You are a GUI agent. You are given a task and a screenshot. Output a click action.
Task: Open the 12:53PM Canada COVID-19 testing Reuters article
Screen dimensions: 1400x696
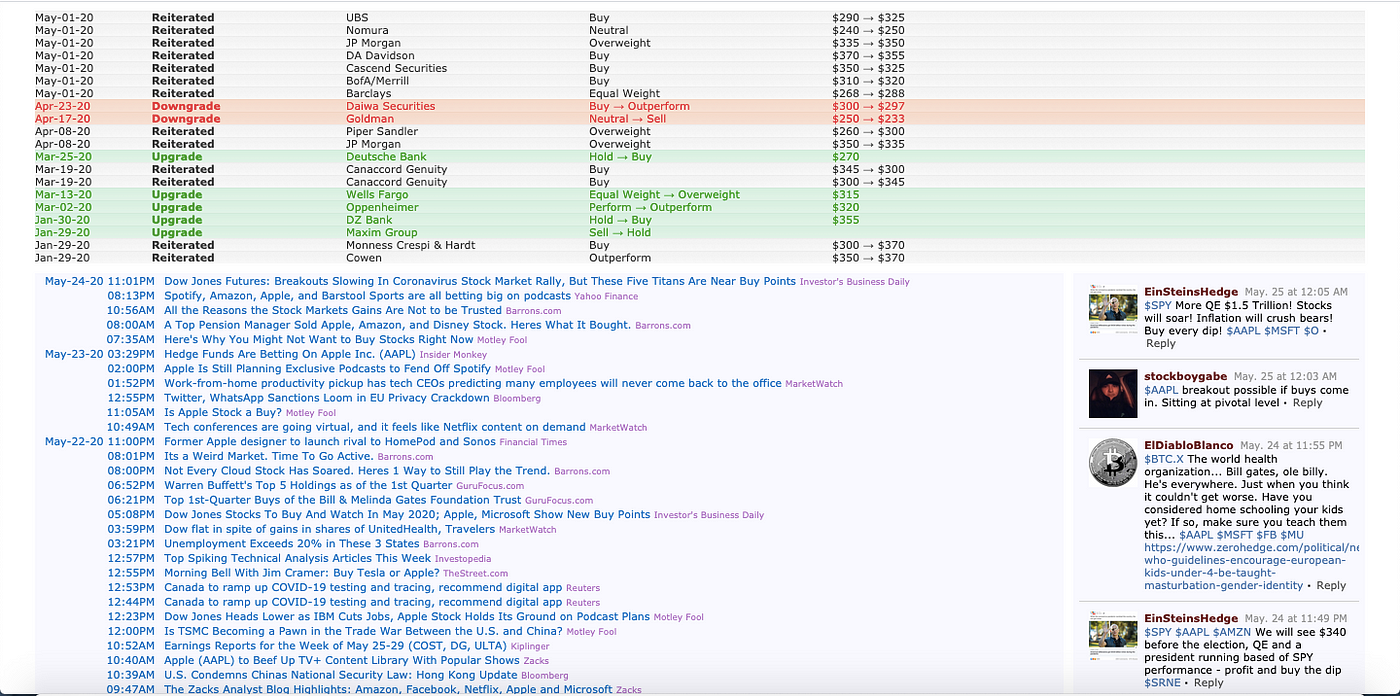363,587
